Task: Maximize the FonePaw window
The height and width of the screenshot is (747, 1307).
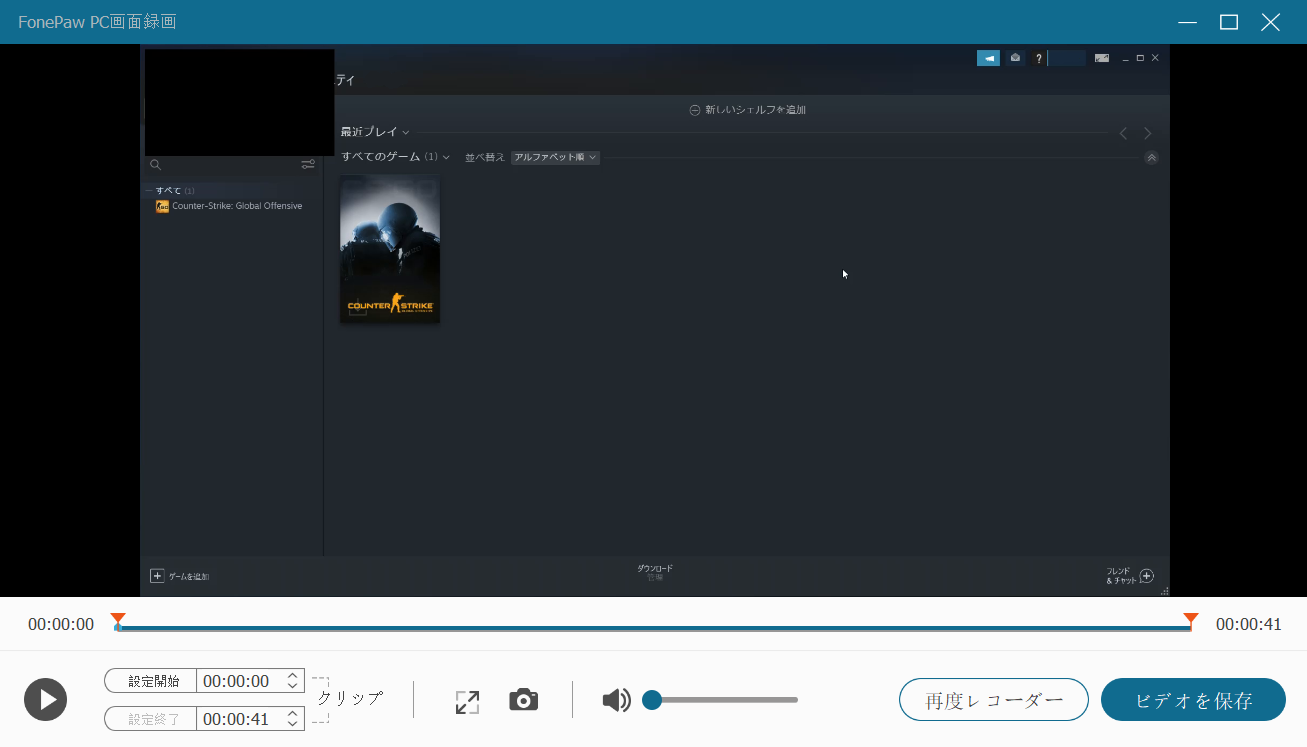Action: coord(1229,22)
